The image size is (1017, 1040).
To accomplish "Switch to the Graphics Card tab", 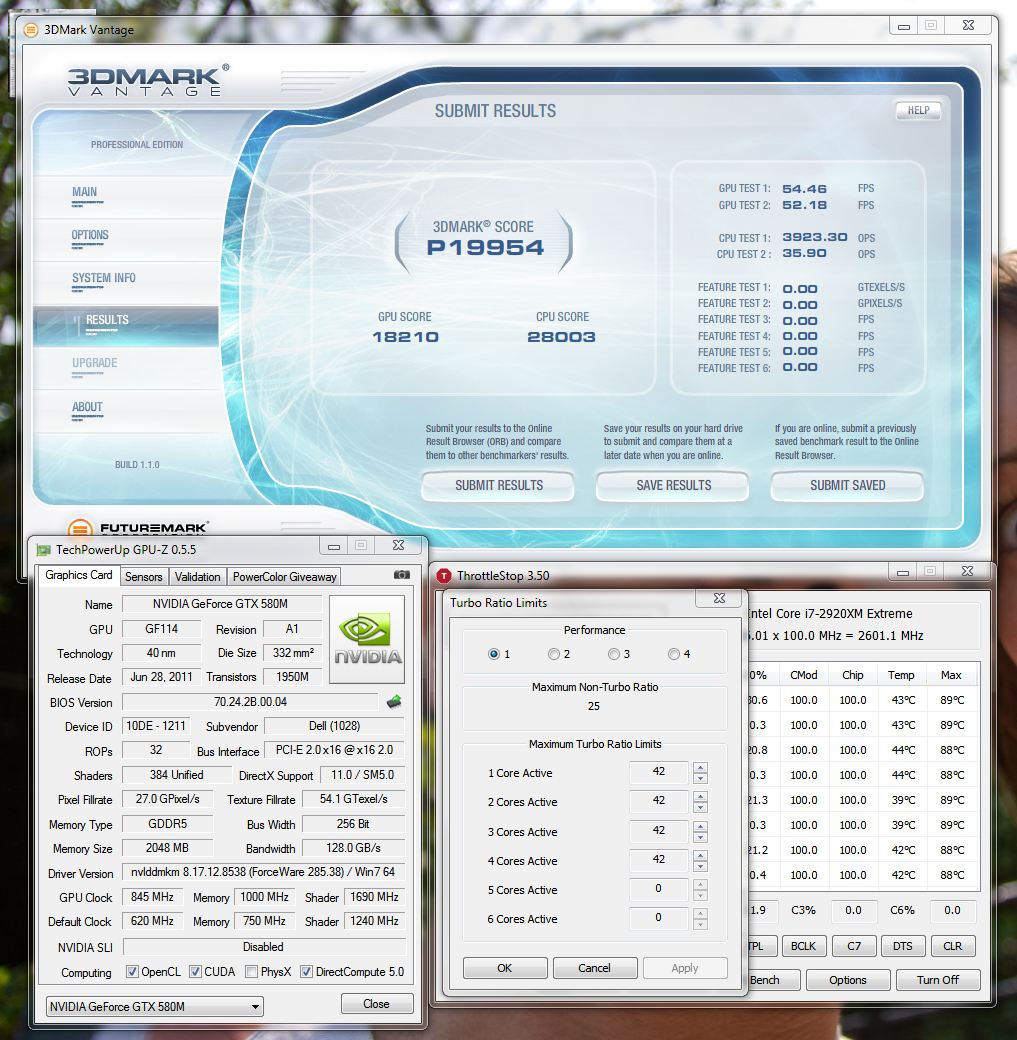I will click(x=78, y=575).
